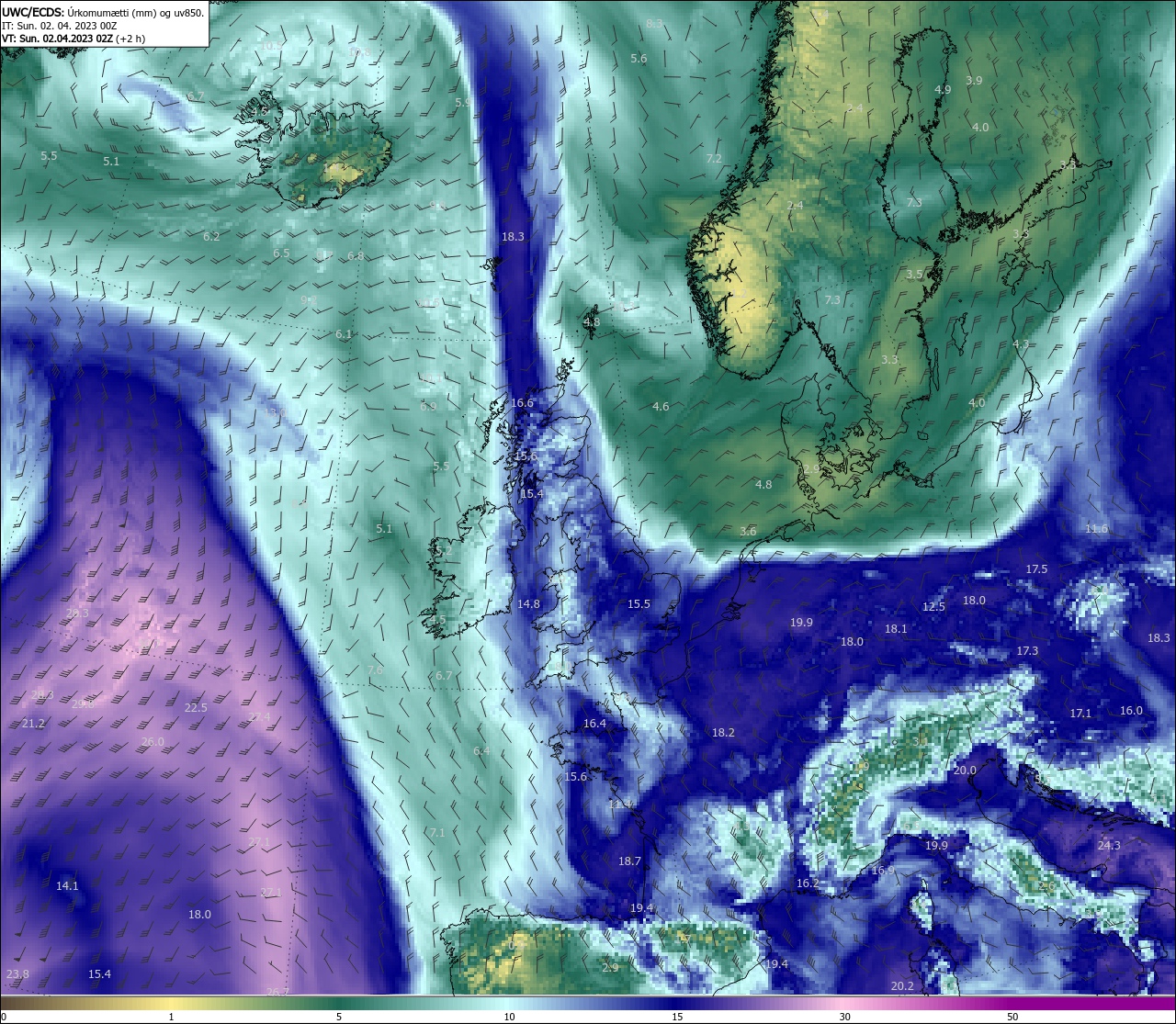Click the 'VT: Sun. 02.04.2023 02Z (+2 h)' line

point(73,39)
